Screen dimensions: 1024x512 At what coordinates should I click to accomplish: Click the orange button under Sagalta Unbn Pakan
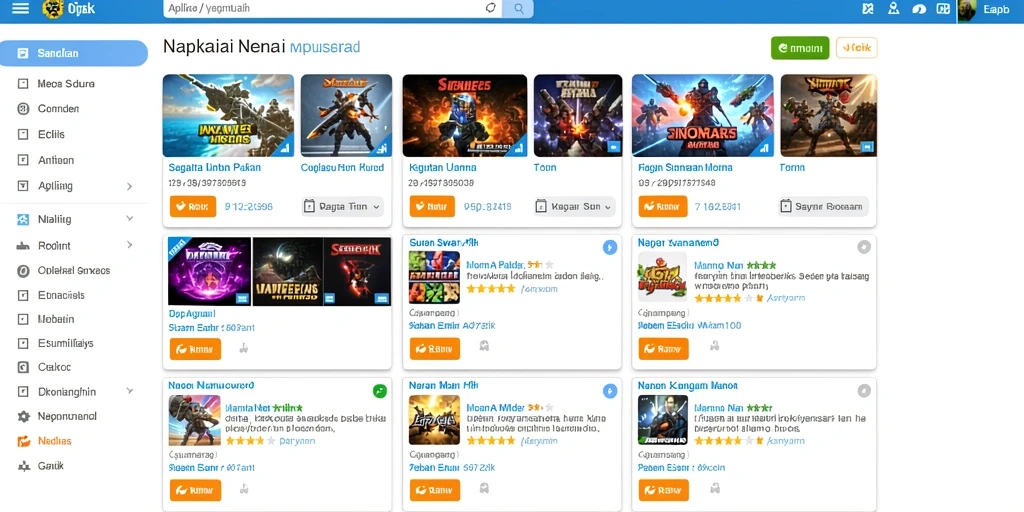(x=193, y=207)
